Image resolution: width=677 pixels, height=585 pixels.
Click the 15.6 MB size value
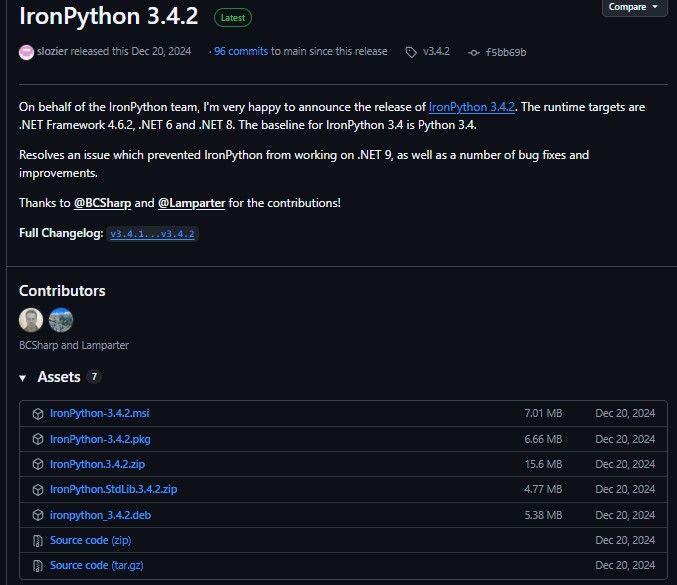pyautogui.click(x=543, y=464)
